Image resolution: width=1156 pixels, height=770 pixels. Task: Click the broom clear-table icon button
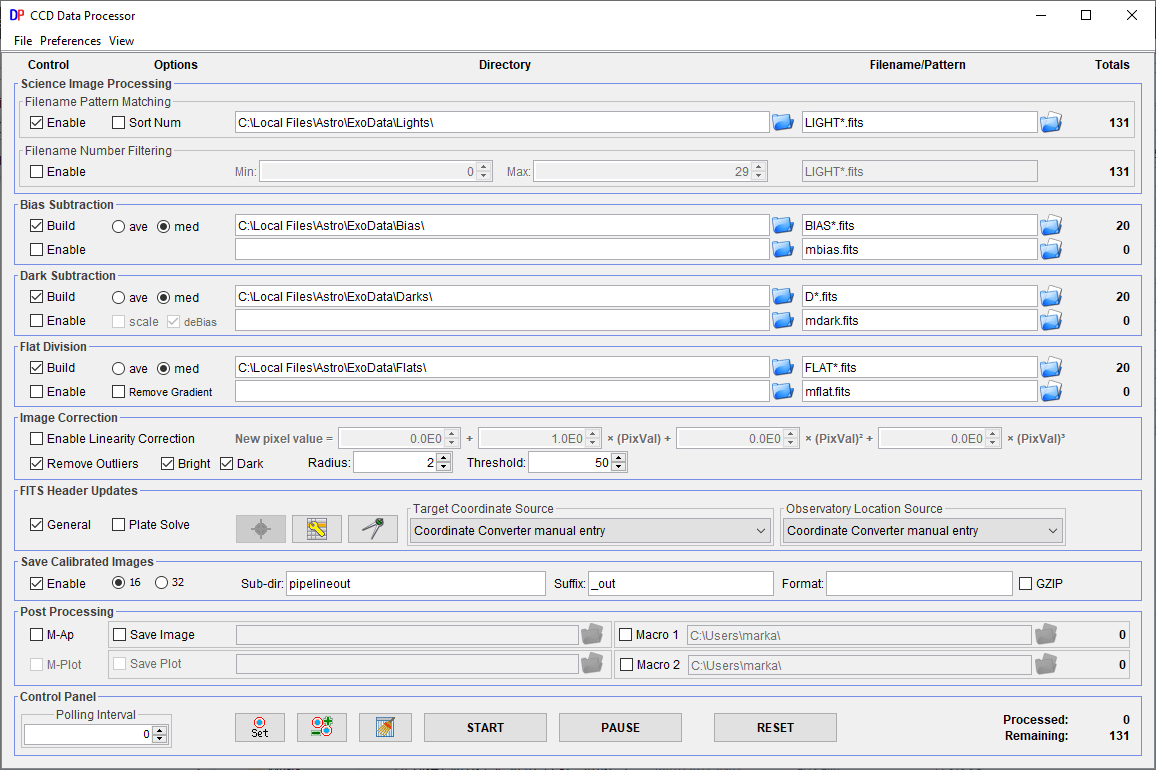tap(385, 727)
